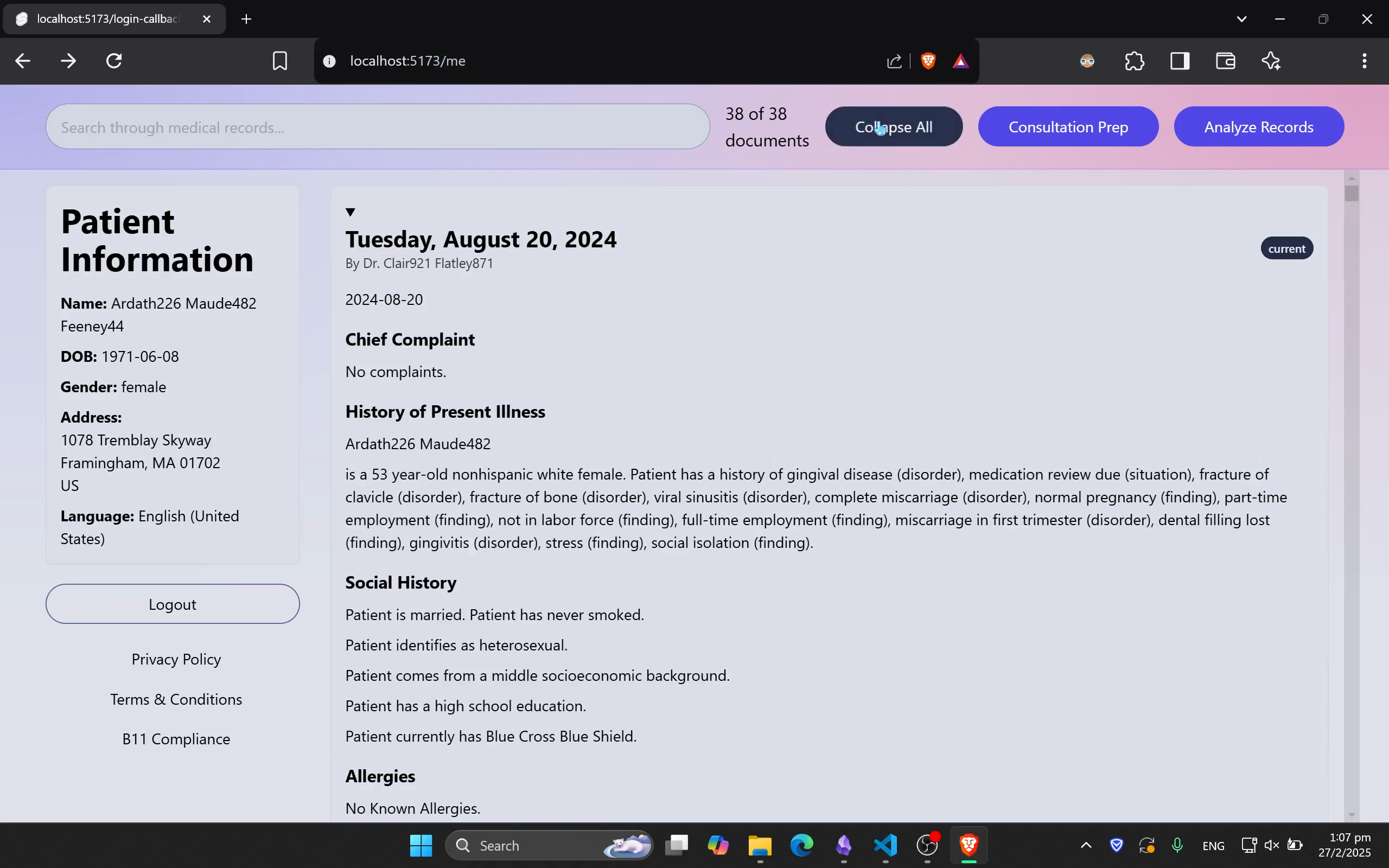Expand hidden system tray icons chevron
This screenshot has height=868, width=1389.
click(x=1086, y=845)
